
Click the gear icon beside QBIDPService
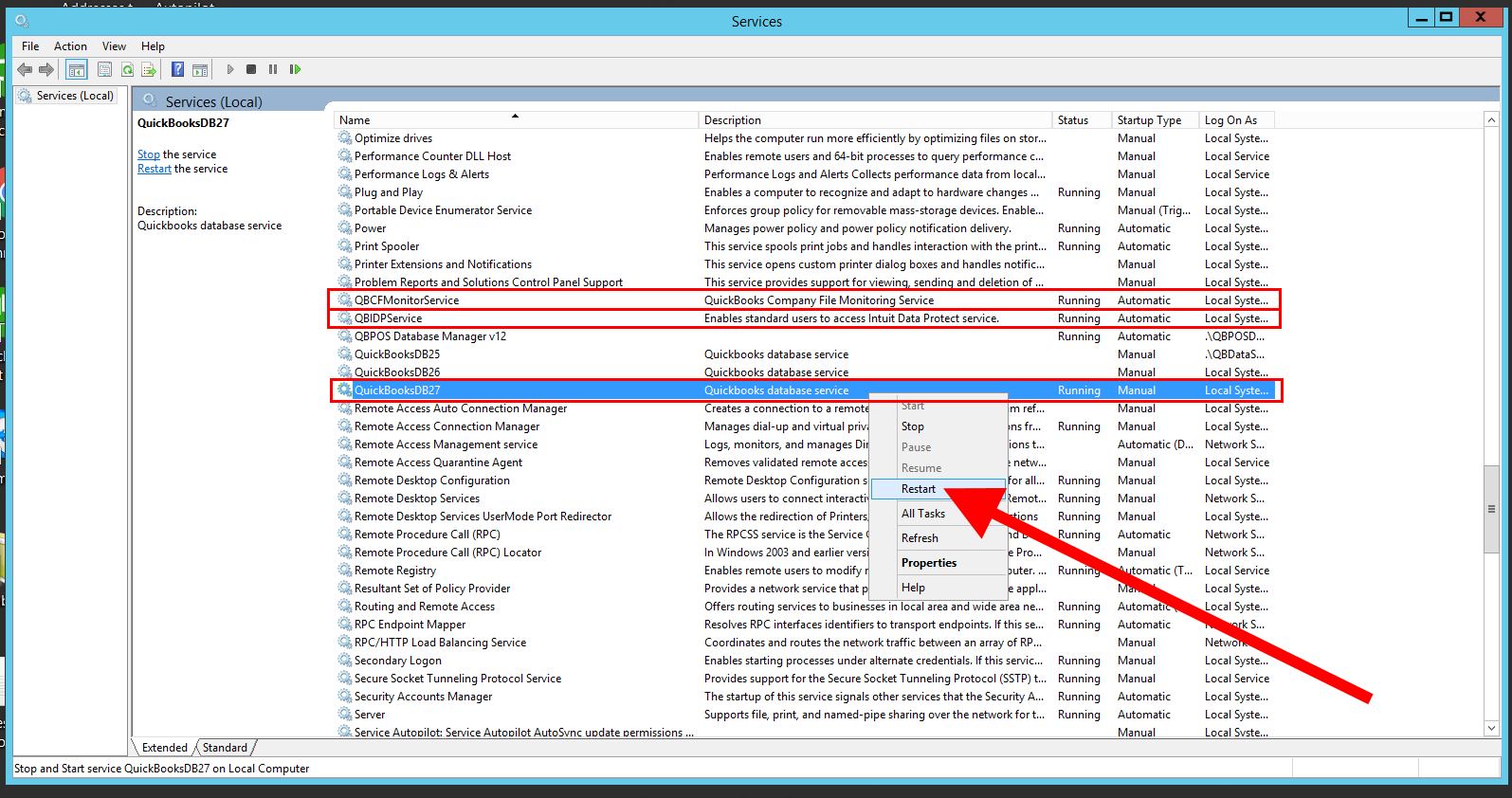pyautogui.click(x=345, y=318)
